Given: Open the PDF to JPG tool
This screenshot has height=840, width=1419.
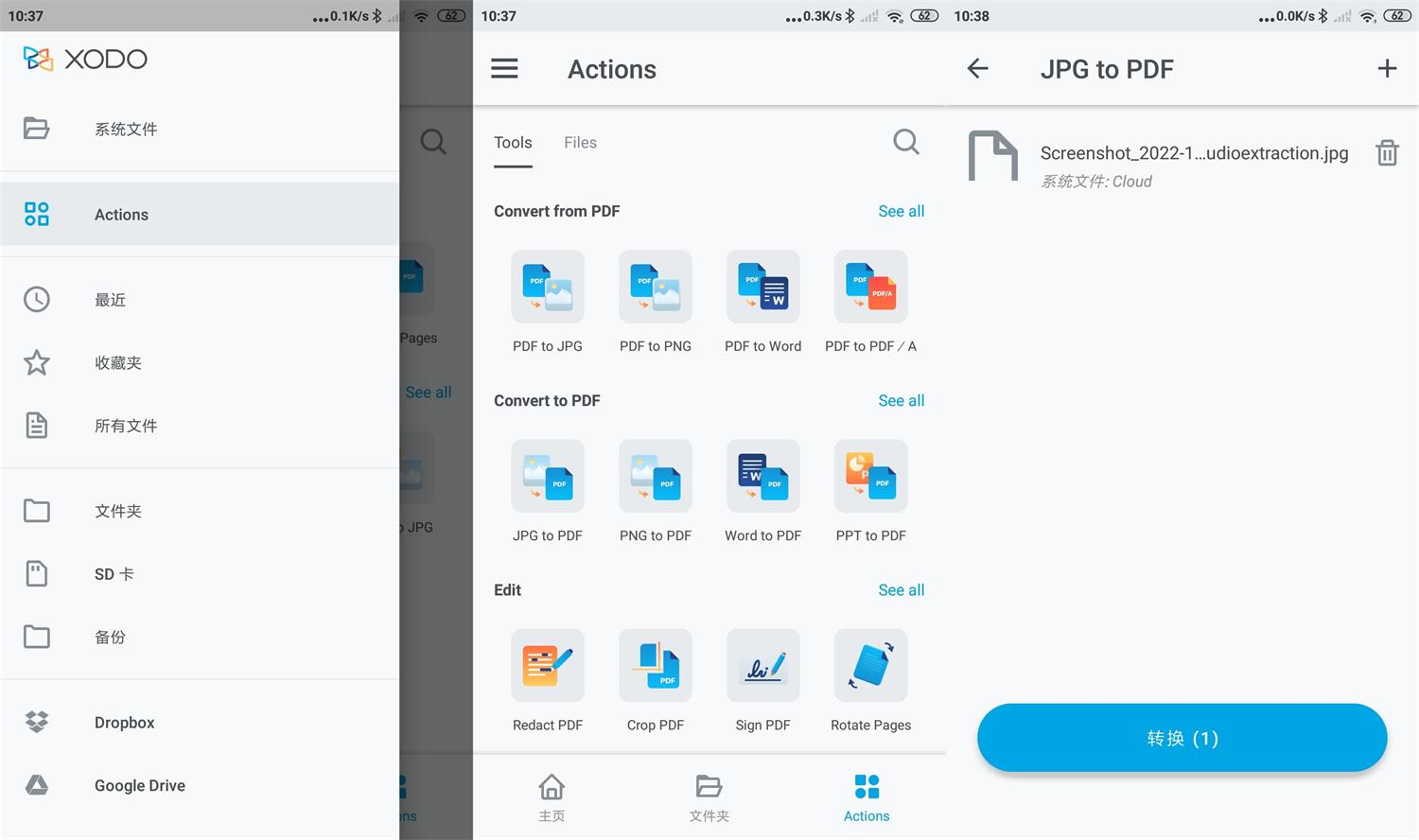Looking at the screenshot, I should pos(547,288).
